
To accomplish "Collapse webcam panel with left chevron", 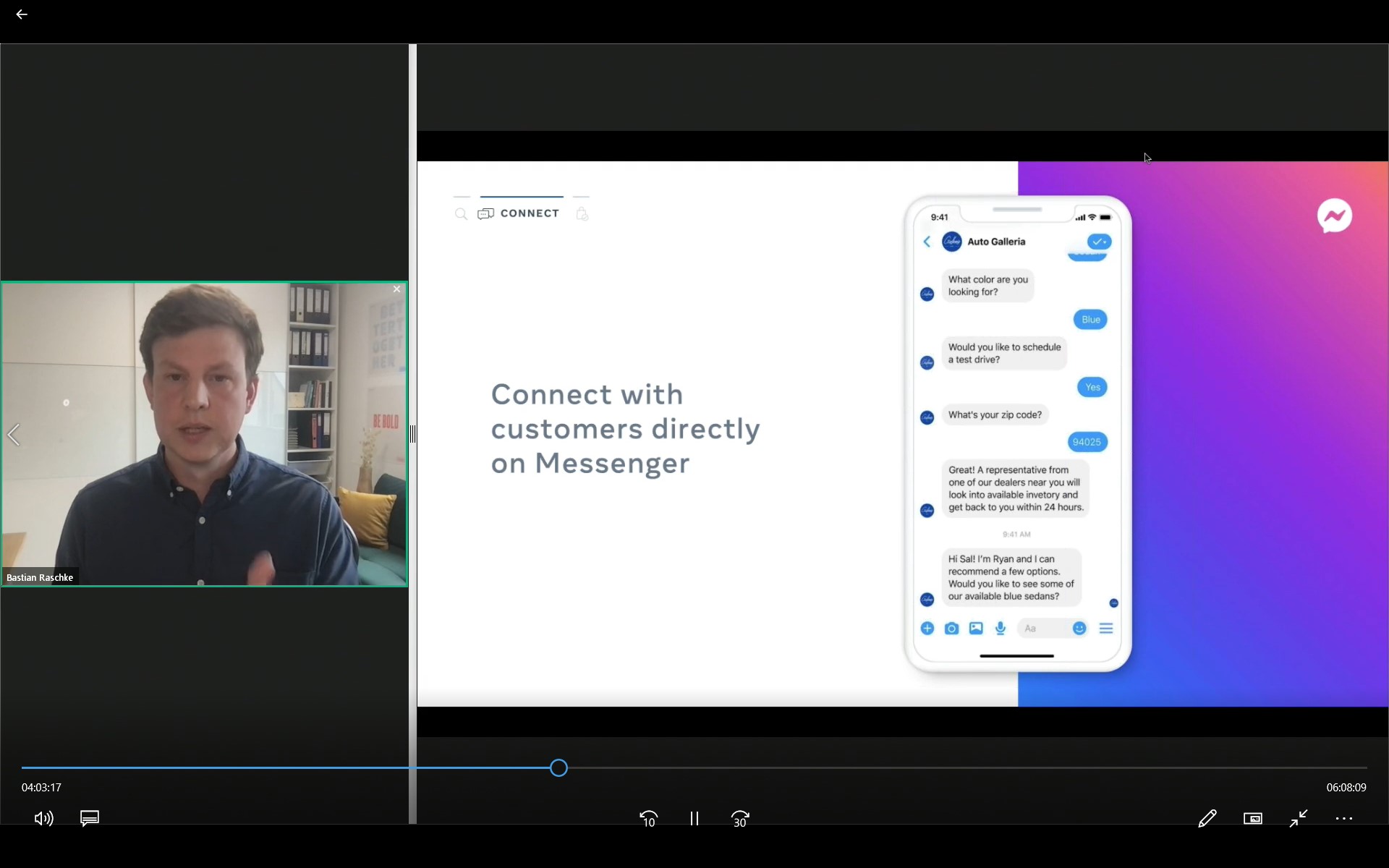I will [14, 435].
